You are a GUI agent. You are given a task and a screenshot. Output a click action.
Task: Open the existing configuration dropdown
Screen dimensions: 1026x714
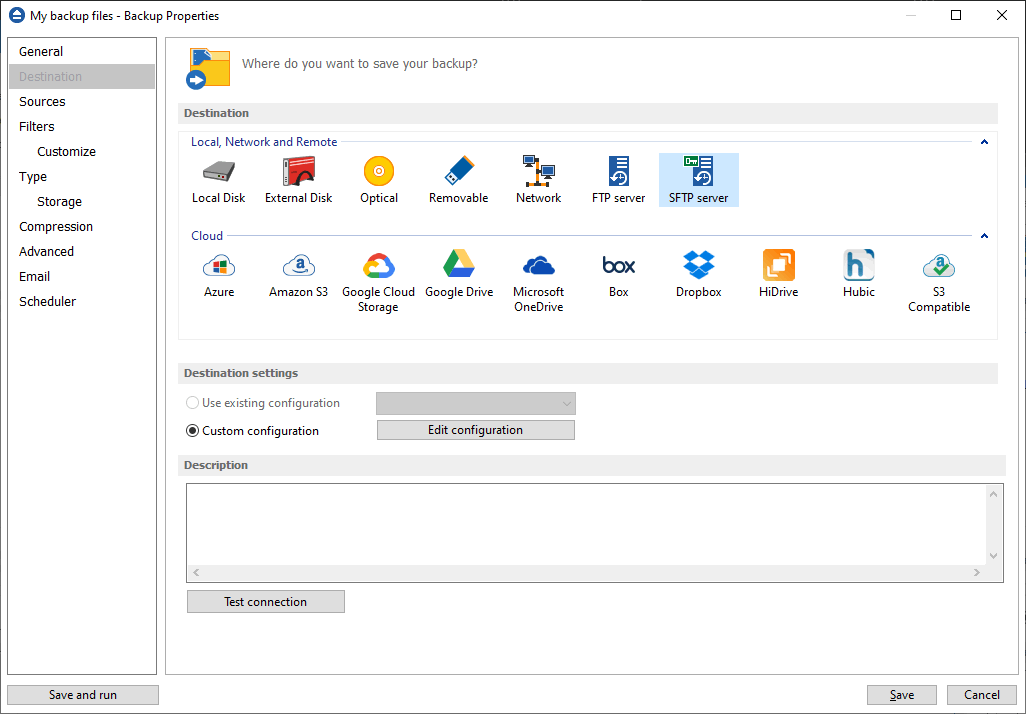pos(476,404)
